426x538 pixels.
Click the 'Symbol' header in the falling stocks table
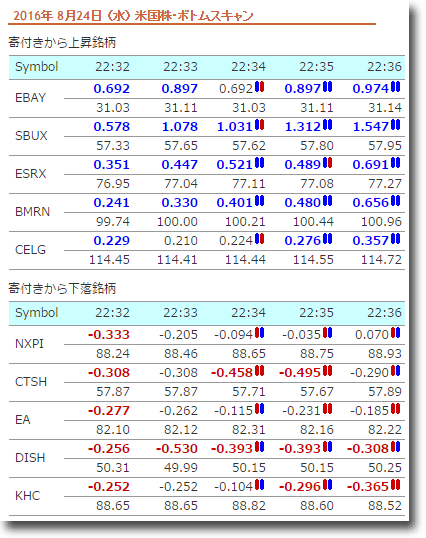click(x=36, y=313)
